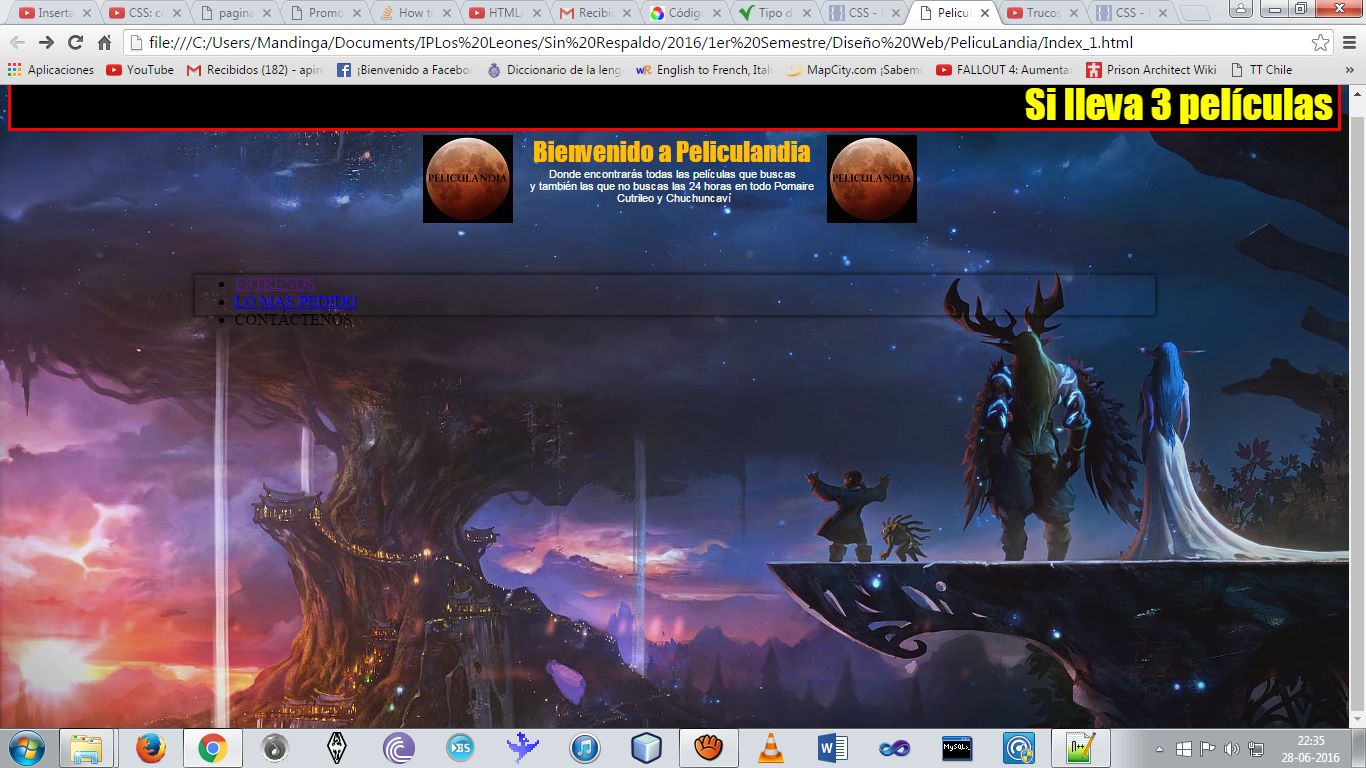
Task: Open the Prison Architect Wiki bookmark
Action: 1151,70
